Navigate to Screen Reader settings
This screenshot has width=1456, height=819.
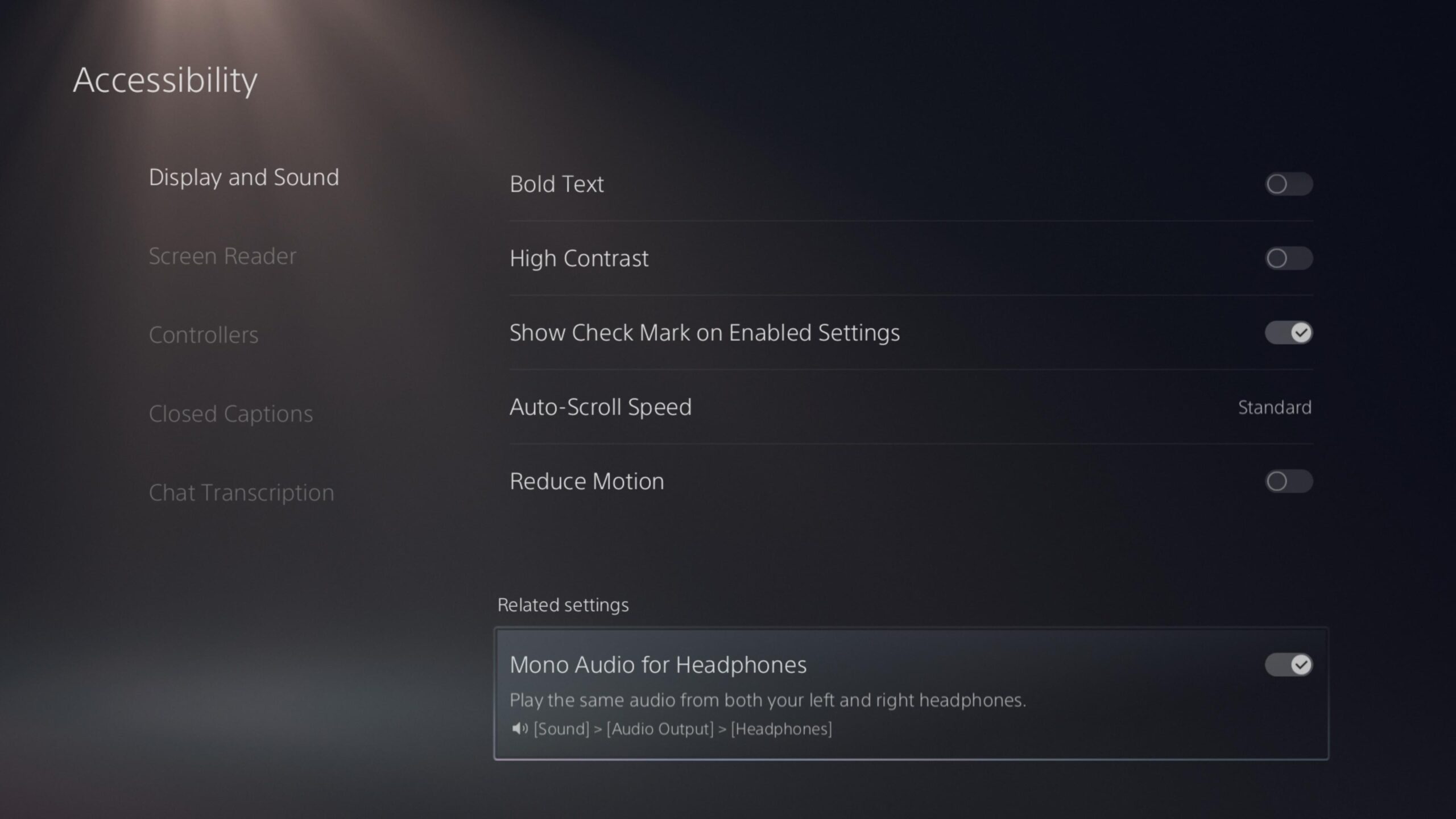coord(221,255)
